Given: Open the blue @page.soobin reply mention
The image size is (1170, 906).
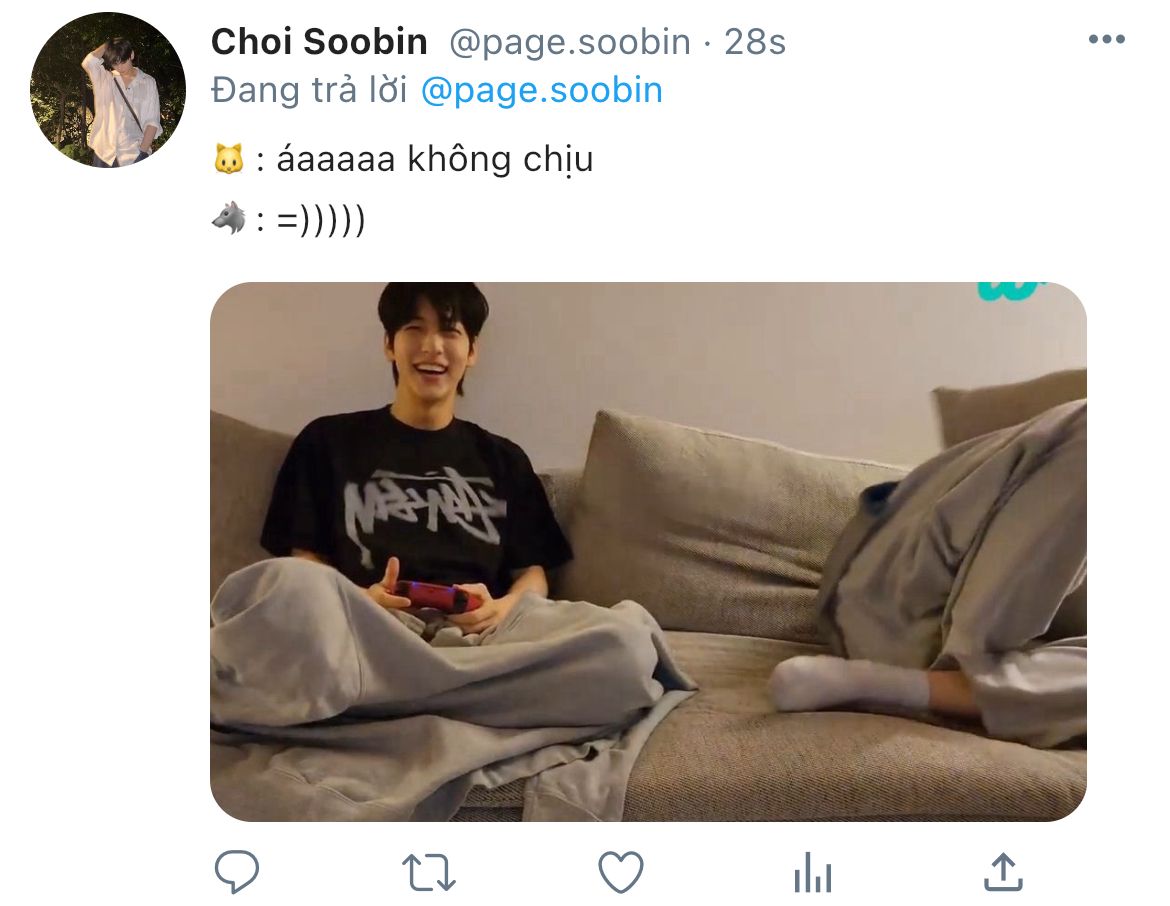Looking at the screenshot, I should [x=542, y=91].
